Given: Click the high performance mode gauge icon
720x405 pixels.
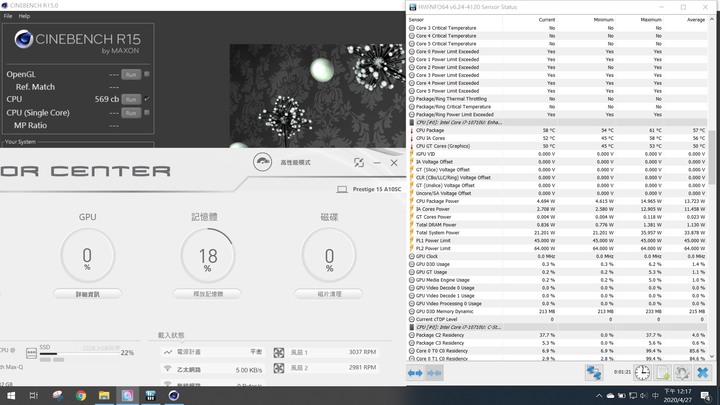Looking at the screenshot, I should (262, 162).
